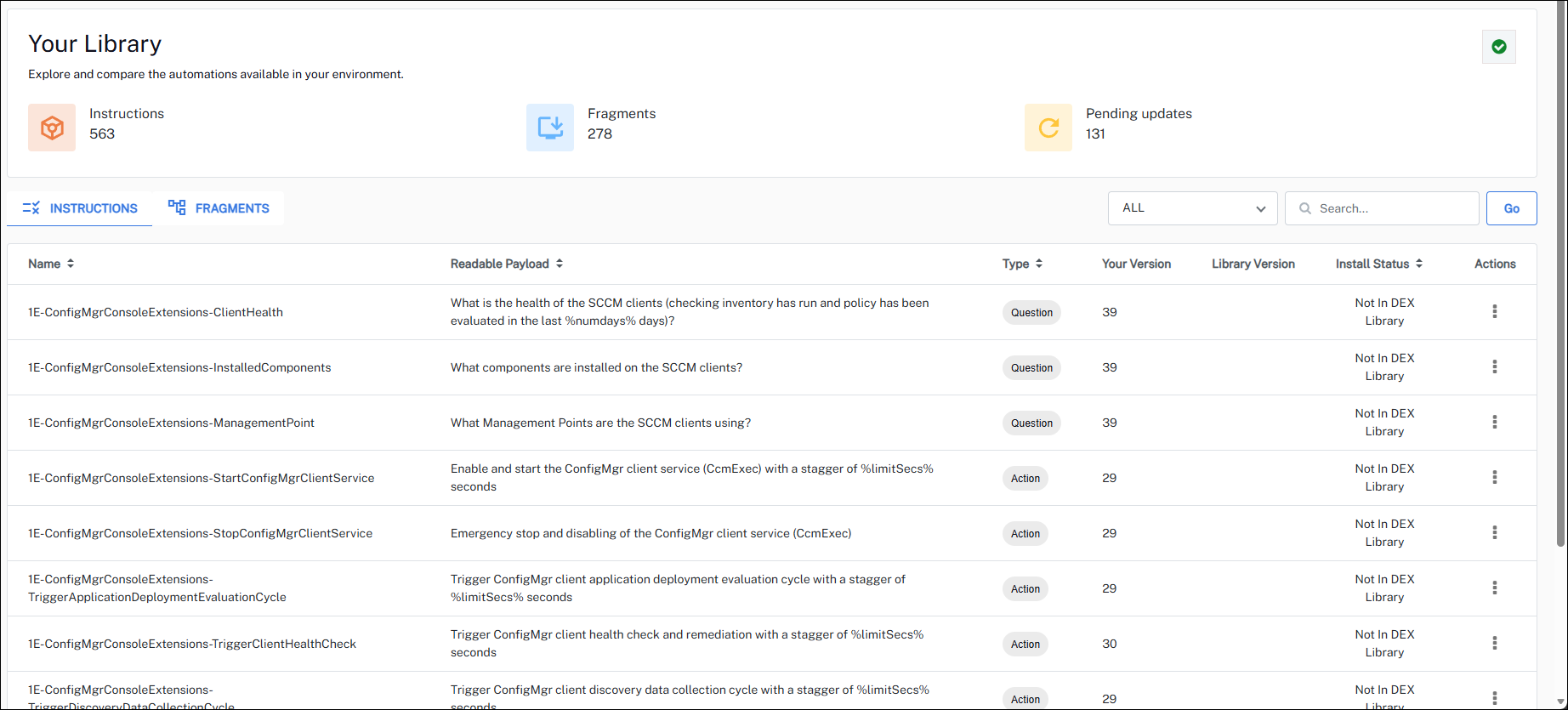Click the blue Fragments download icon
Screen dimensions: 1568x710
pyautogui.click(x=549, y=128)
